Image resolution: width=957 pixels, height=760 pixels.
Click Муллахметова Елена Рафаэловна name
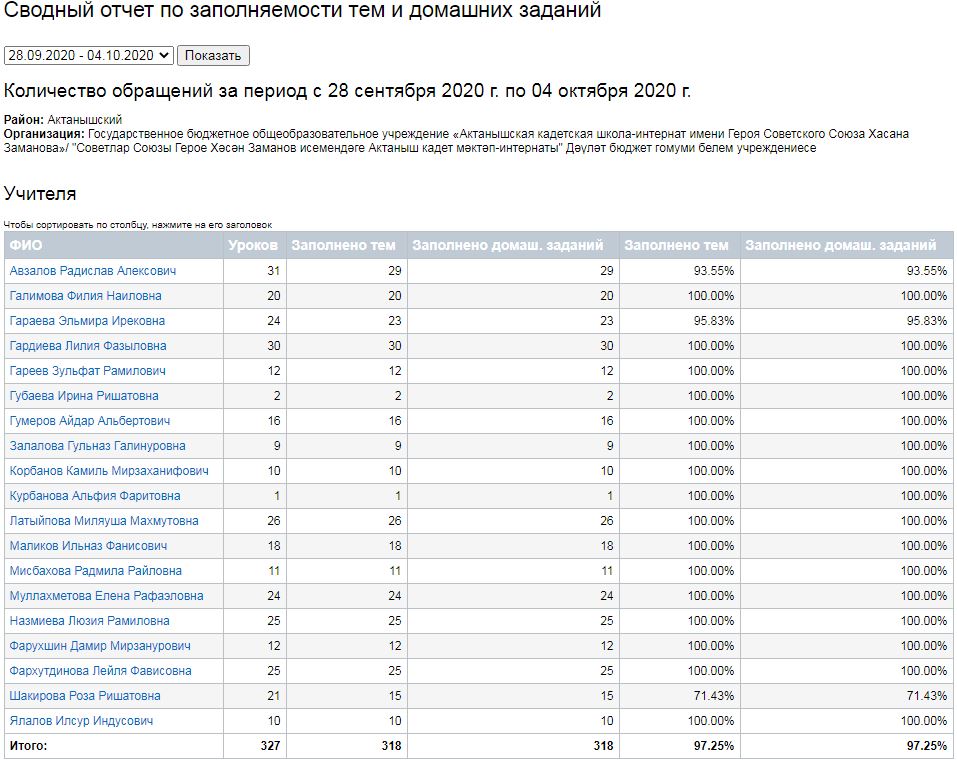pyautogui.click(x=106, y=596)
